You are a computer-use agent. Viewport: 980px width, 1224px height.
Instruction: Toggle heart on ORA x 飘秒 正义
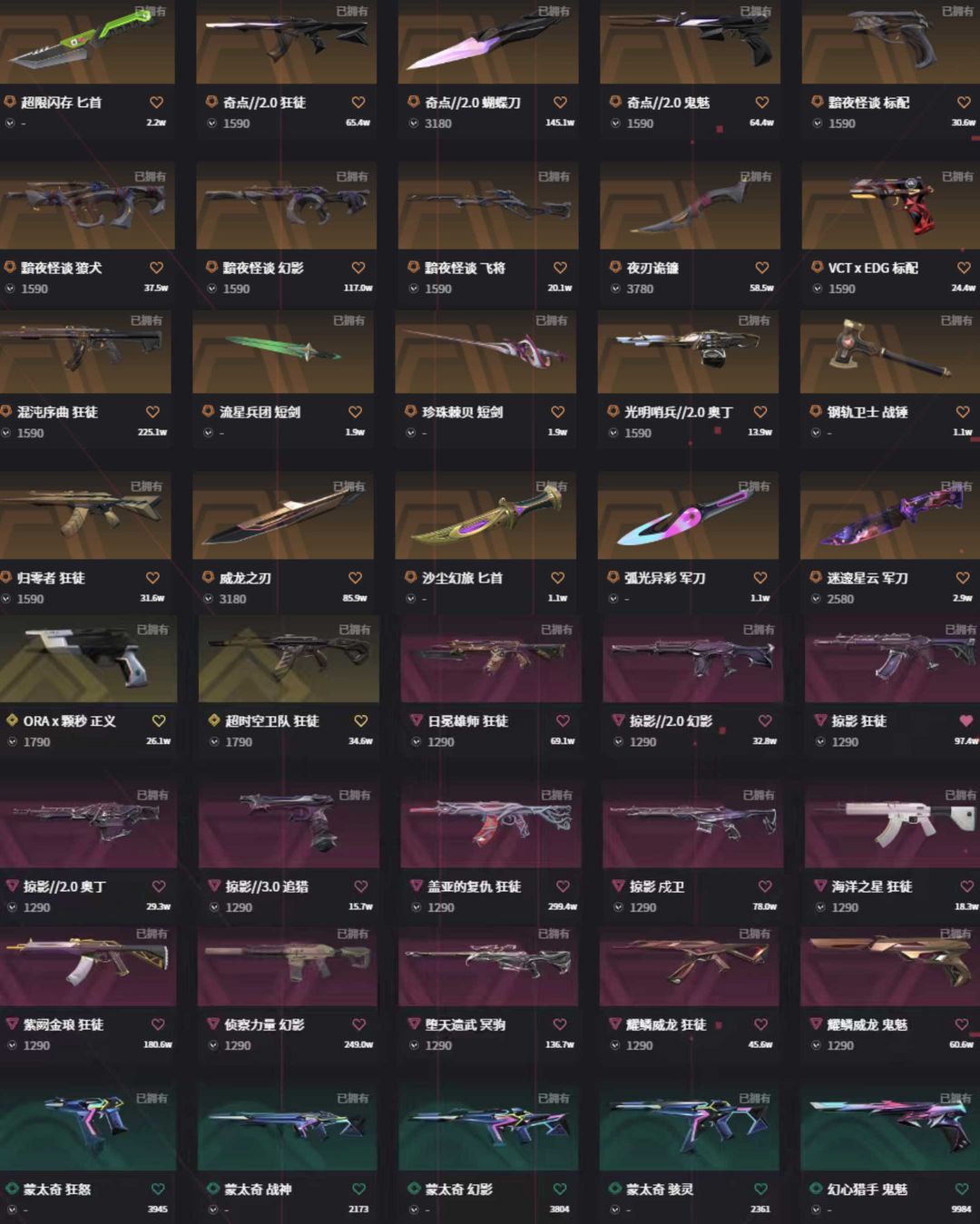coord(159,720)
